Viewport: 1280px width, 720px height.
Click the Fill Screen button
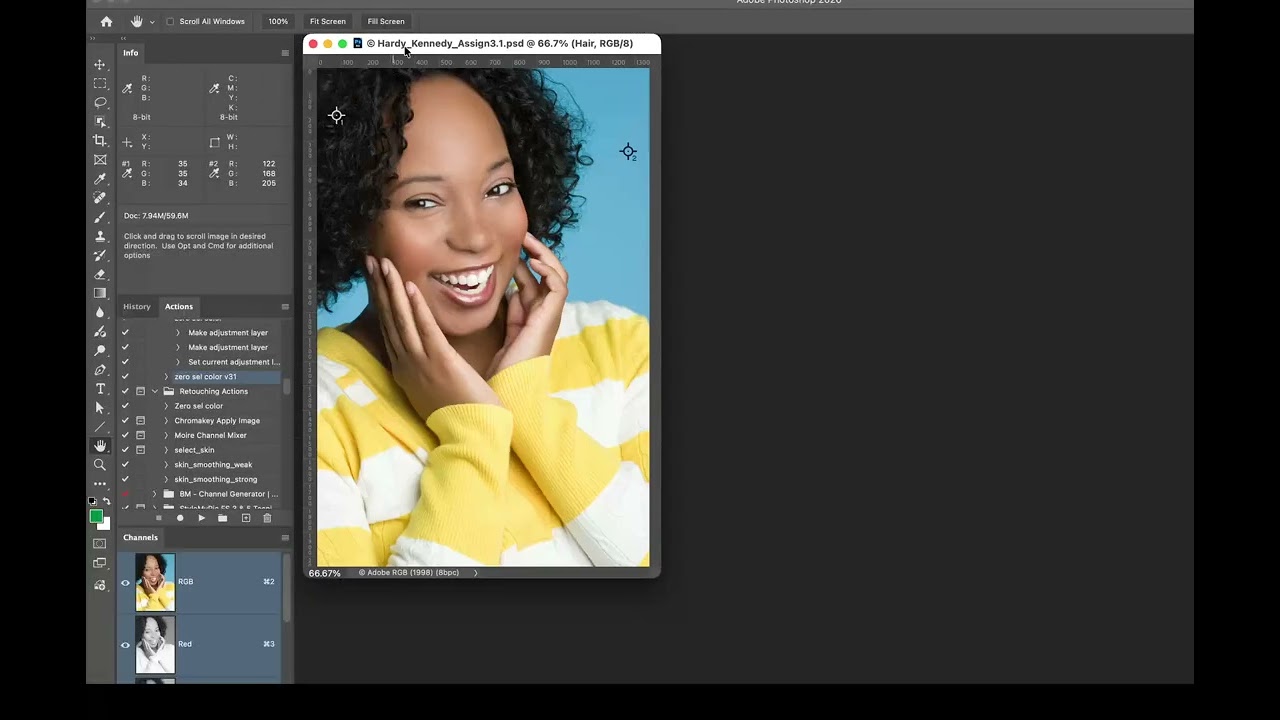(x=386, y=21)
